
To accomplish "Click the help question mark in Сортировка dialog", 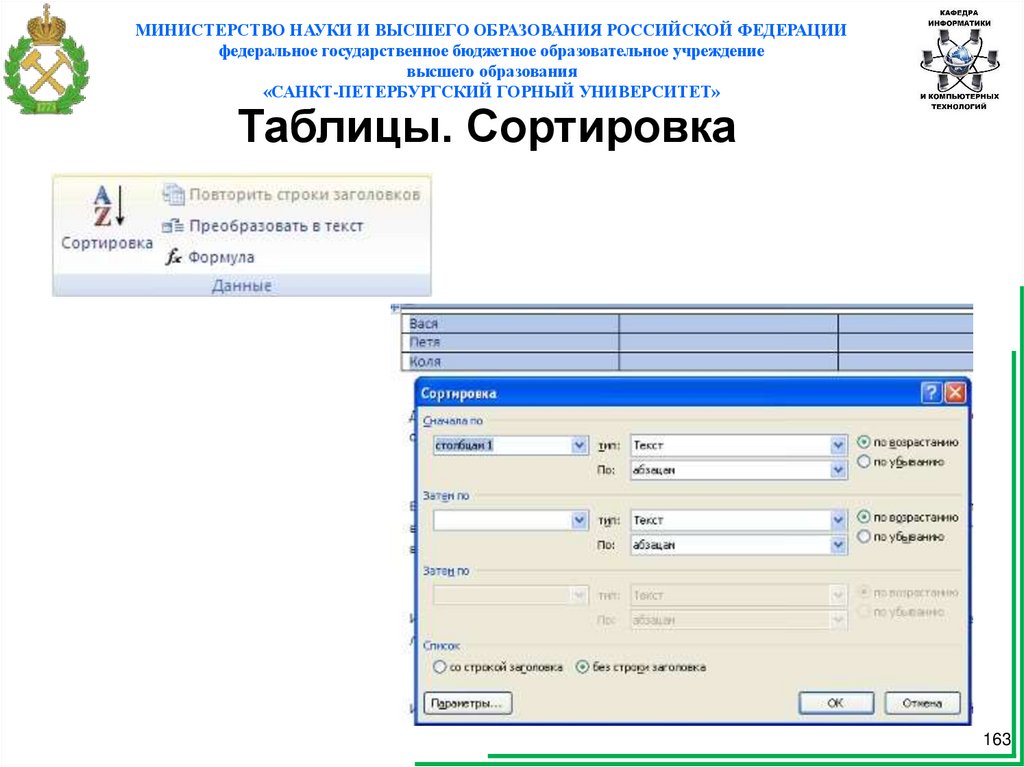I will pos(931,393).
